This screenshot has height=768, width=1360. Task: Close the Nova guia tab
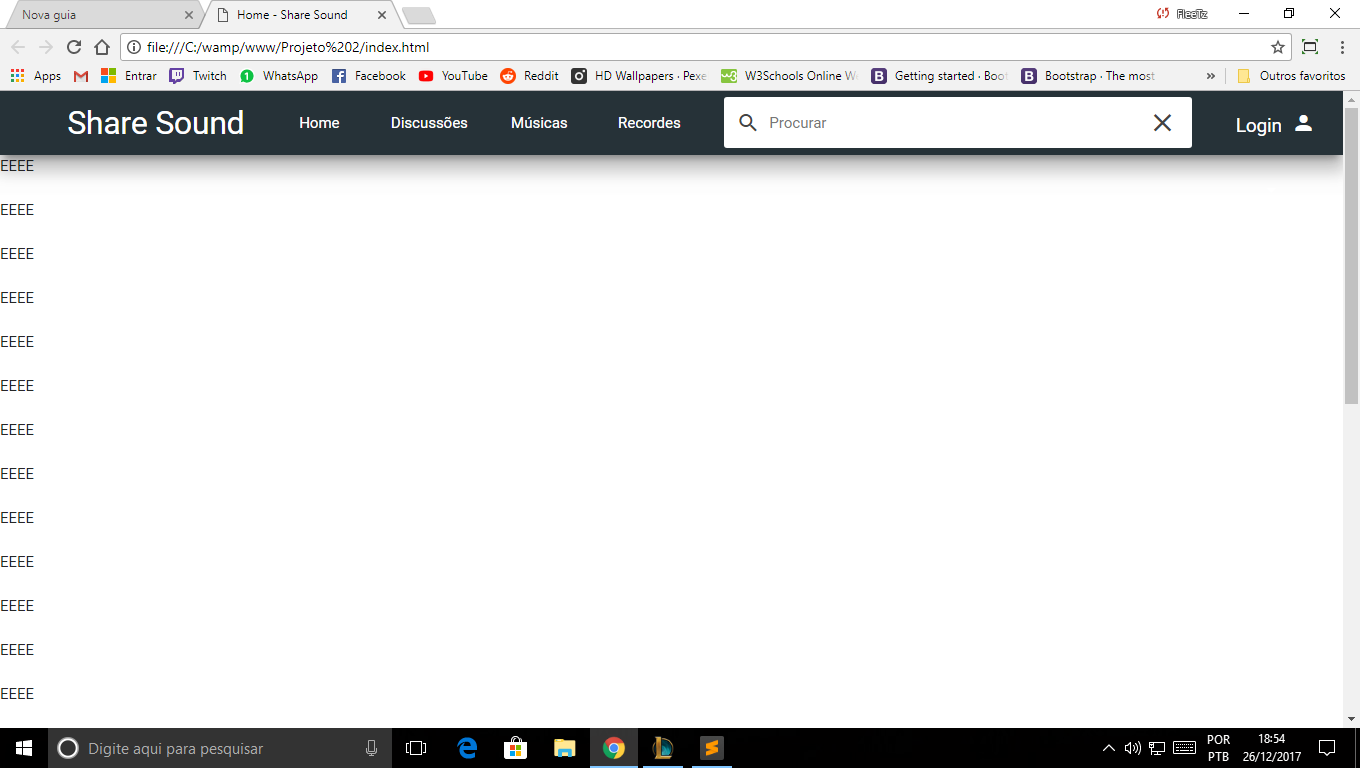click(189, 15)
